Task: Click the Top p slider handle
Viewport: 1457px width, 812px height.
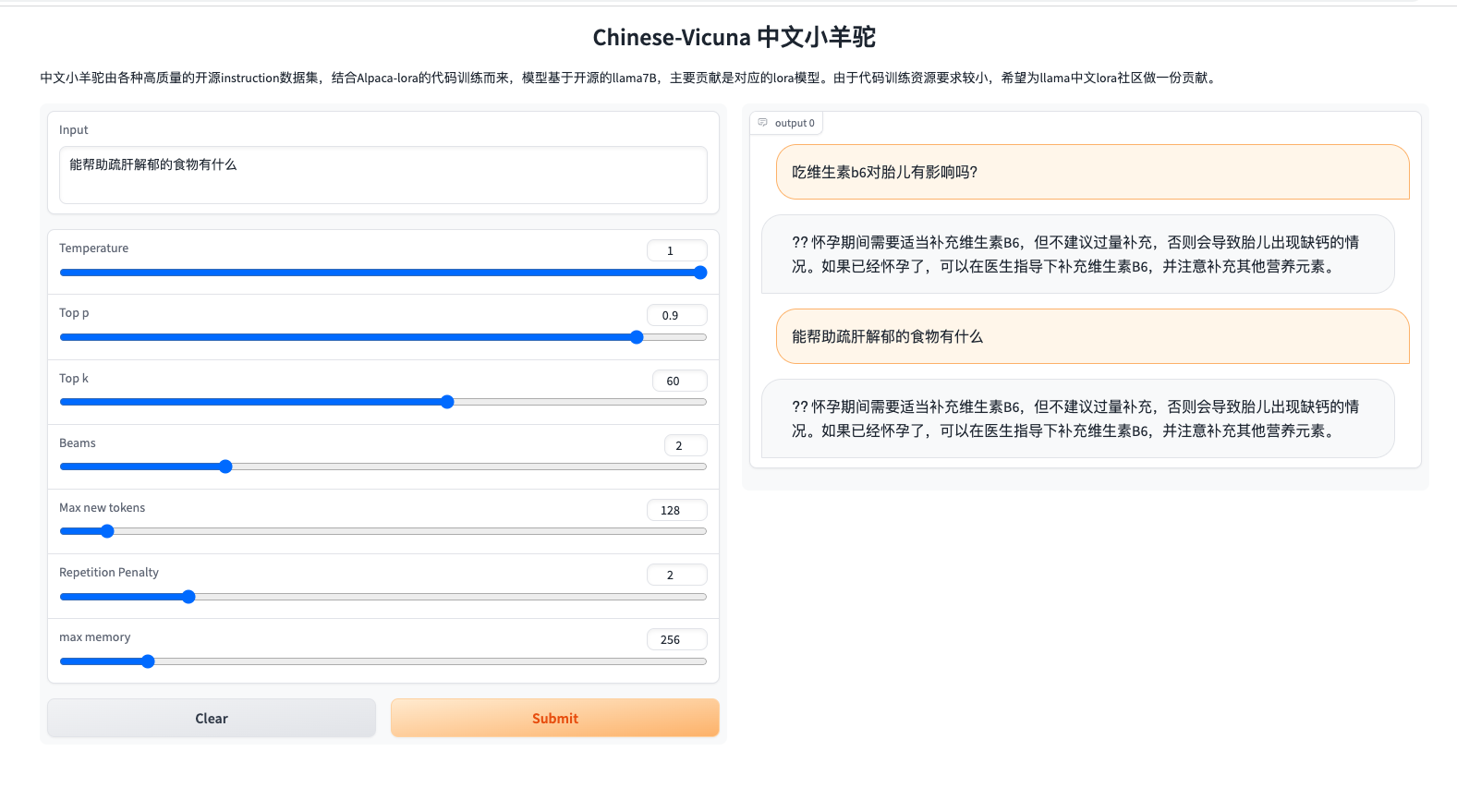Action: click(x=637, y=337)
